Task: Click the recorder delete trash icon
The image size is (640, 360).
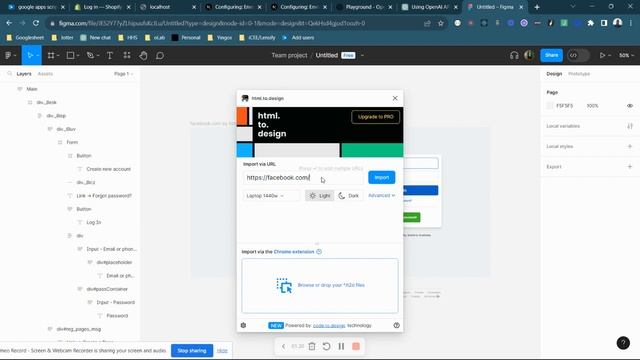Action: coord(312,347)
